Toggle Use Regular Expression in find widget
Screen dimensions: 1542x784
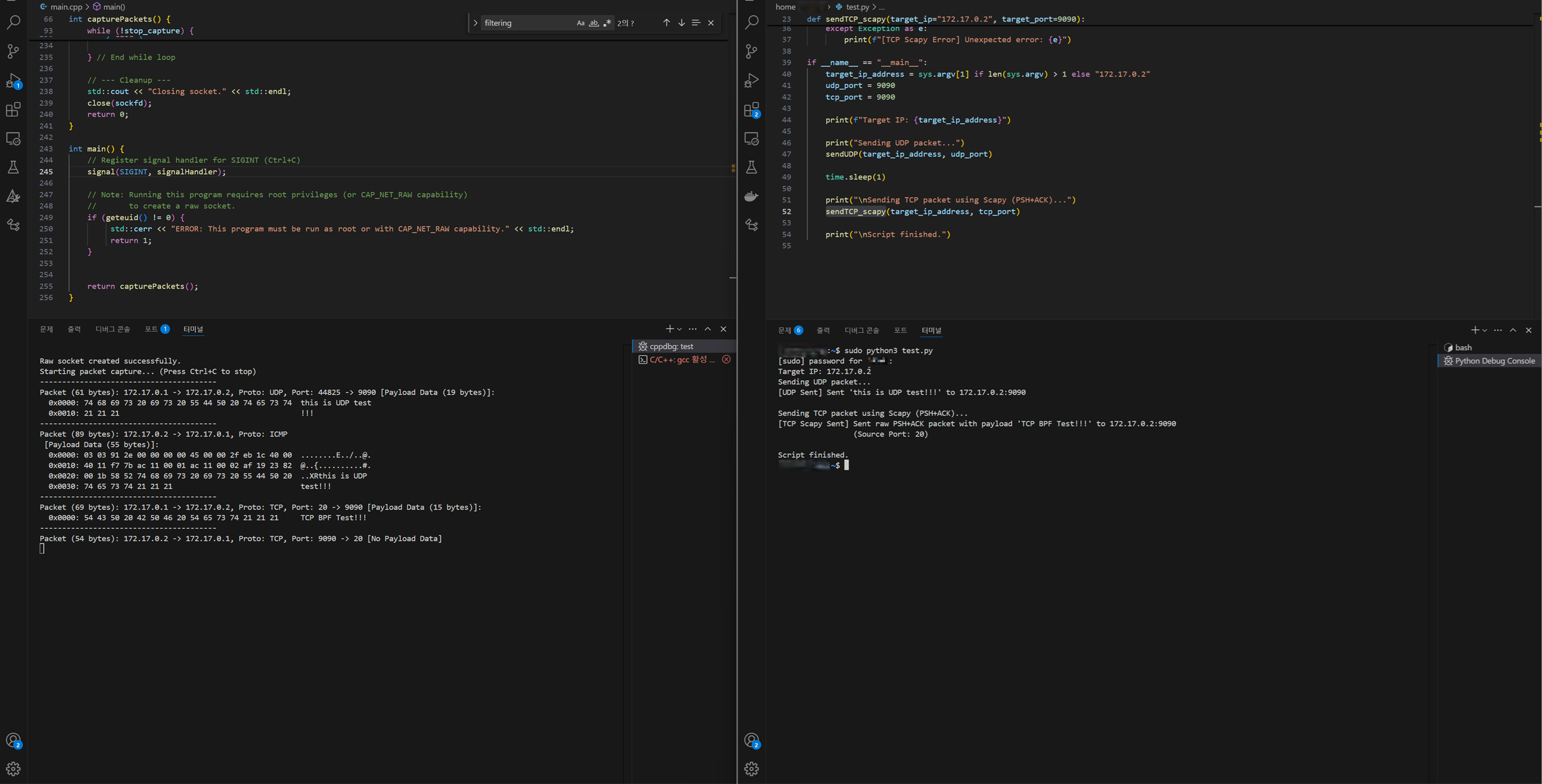(607, 23)
